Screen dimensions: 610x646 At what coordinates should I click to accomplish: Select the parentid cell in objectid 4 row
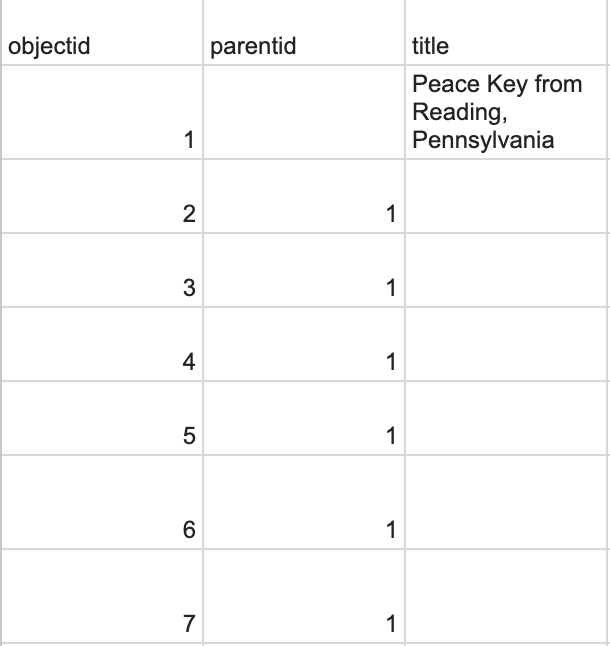pyautogui.click(x=303, y=344)
